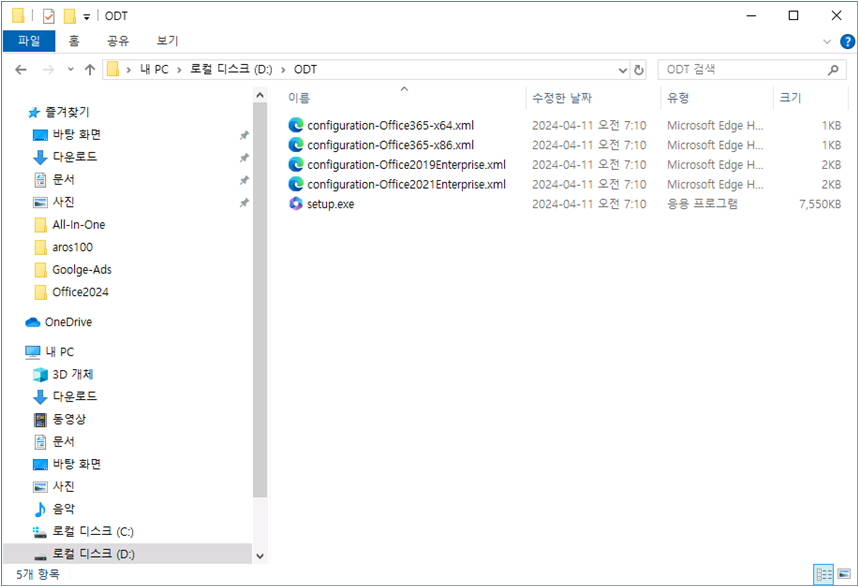Refresh the ODT folder view
Image resolution: width=859 pixels, height=587 pixels.
(639, 70)
